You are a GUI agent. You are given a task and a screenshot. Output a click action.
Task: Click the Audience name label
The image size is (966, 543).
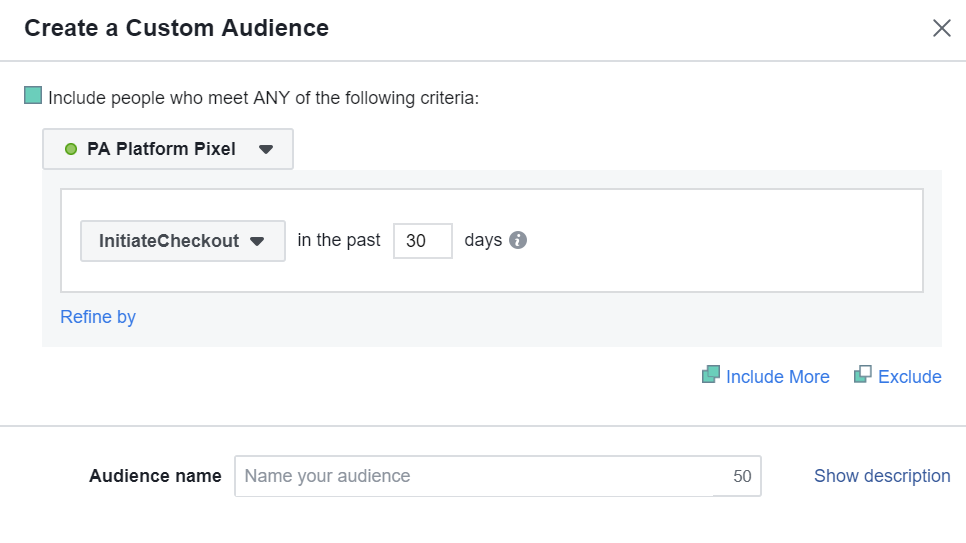pos(155,476)
